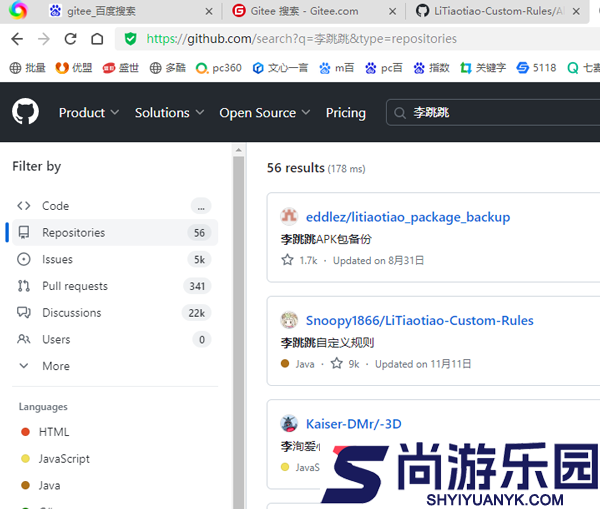Image resolution: width=600 pixels, height=509 pixels.
Task: Open the Pricing page
Action: point(346,113)
